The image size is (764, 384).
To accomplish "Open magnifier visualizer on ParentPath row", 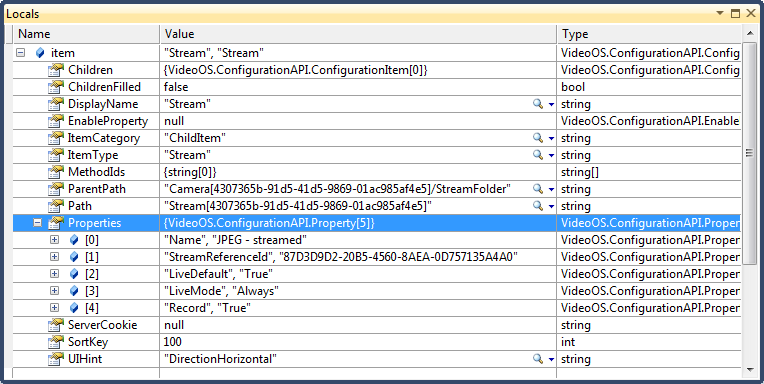I will tap(538, 189).
